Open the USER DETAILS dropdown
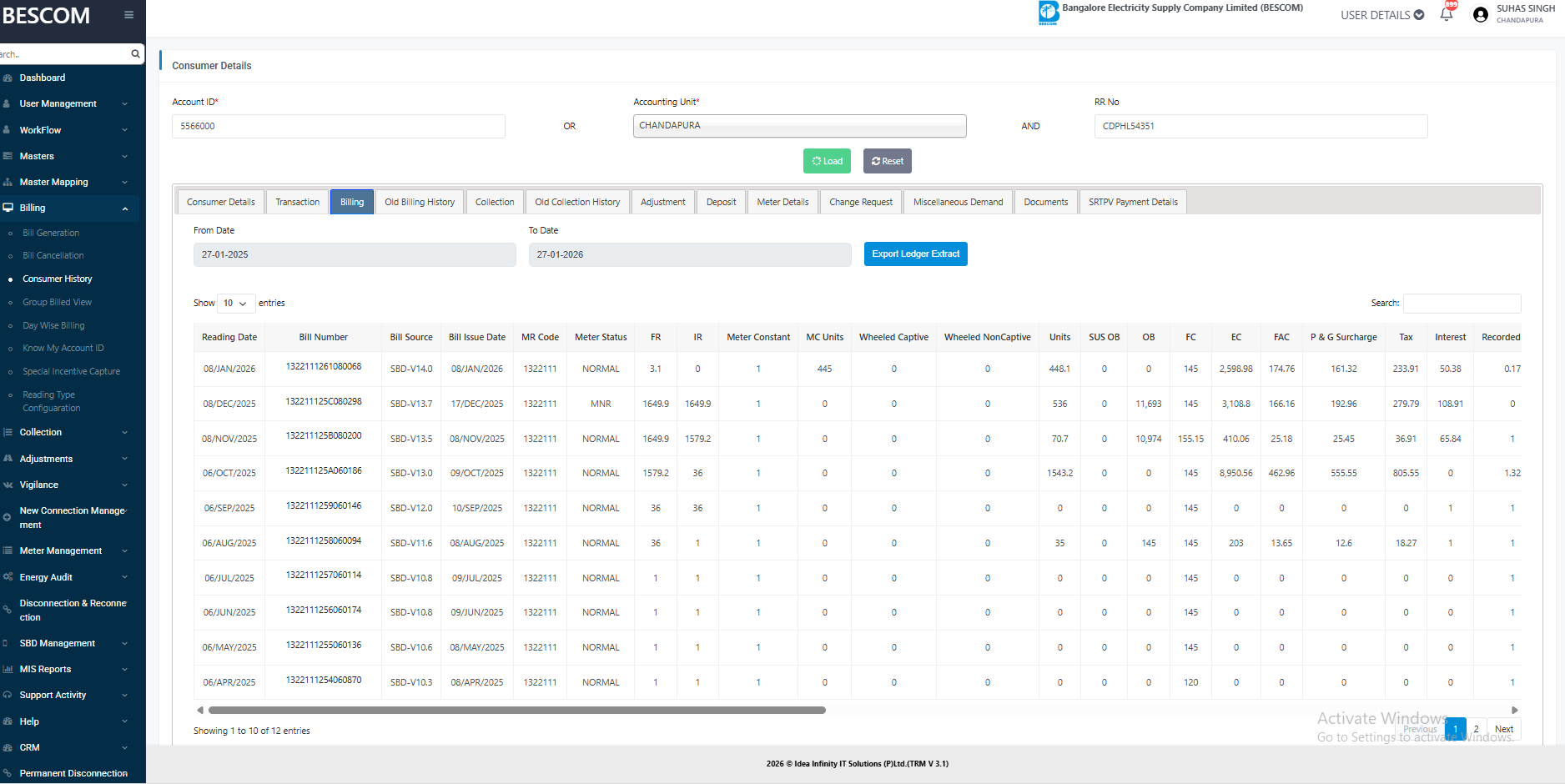 1381,15
